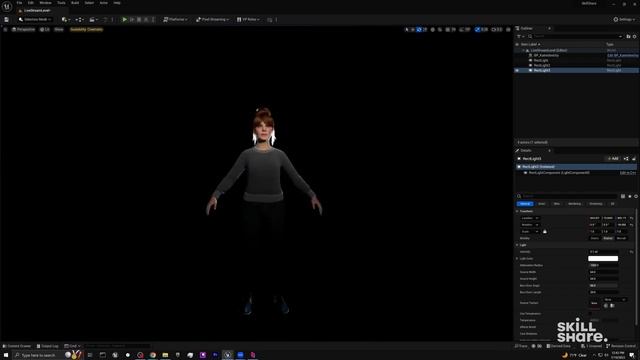The height and width of the screenshot is (360, 640).
Task: Select RectLight actor in Outliner
Action: point(541,60)
